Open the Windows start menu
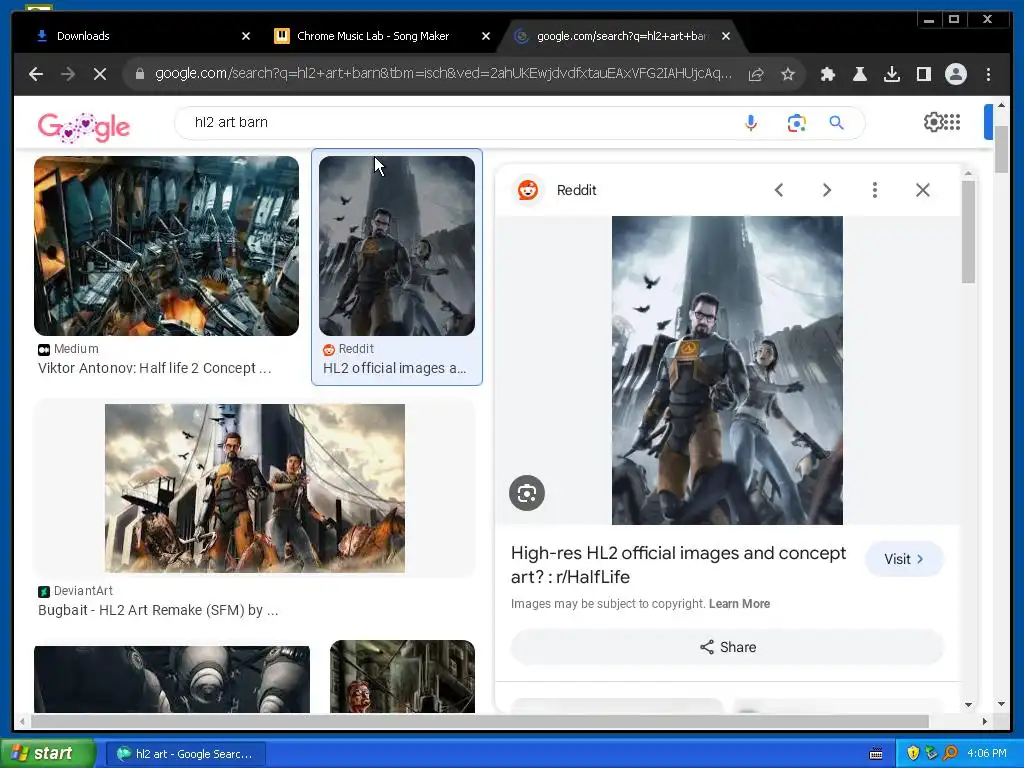Viewport: 1024px width, 768px height. [x=48, y=753]
